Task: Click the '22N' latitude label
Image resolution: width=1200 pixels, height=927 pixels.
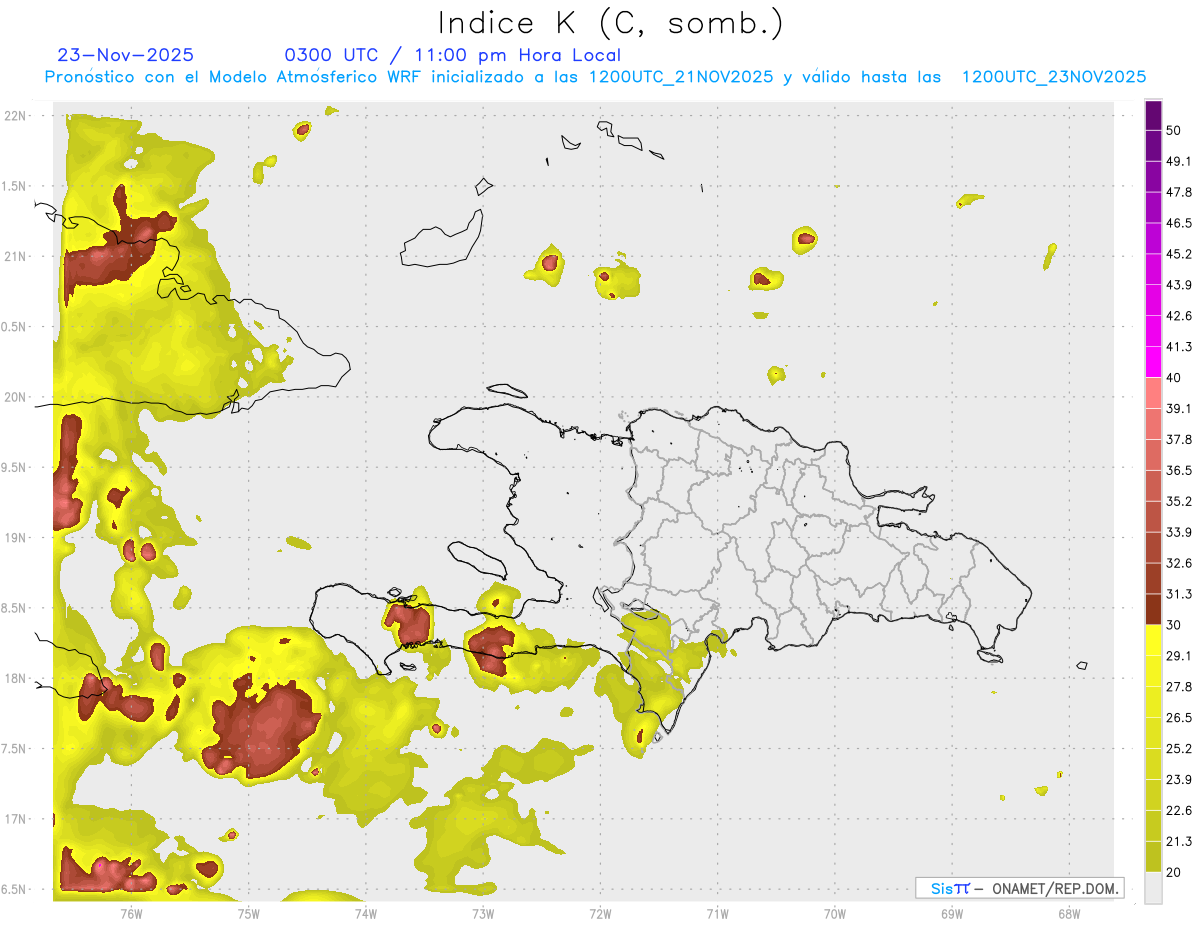Action: (16, 115)
